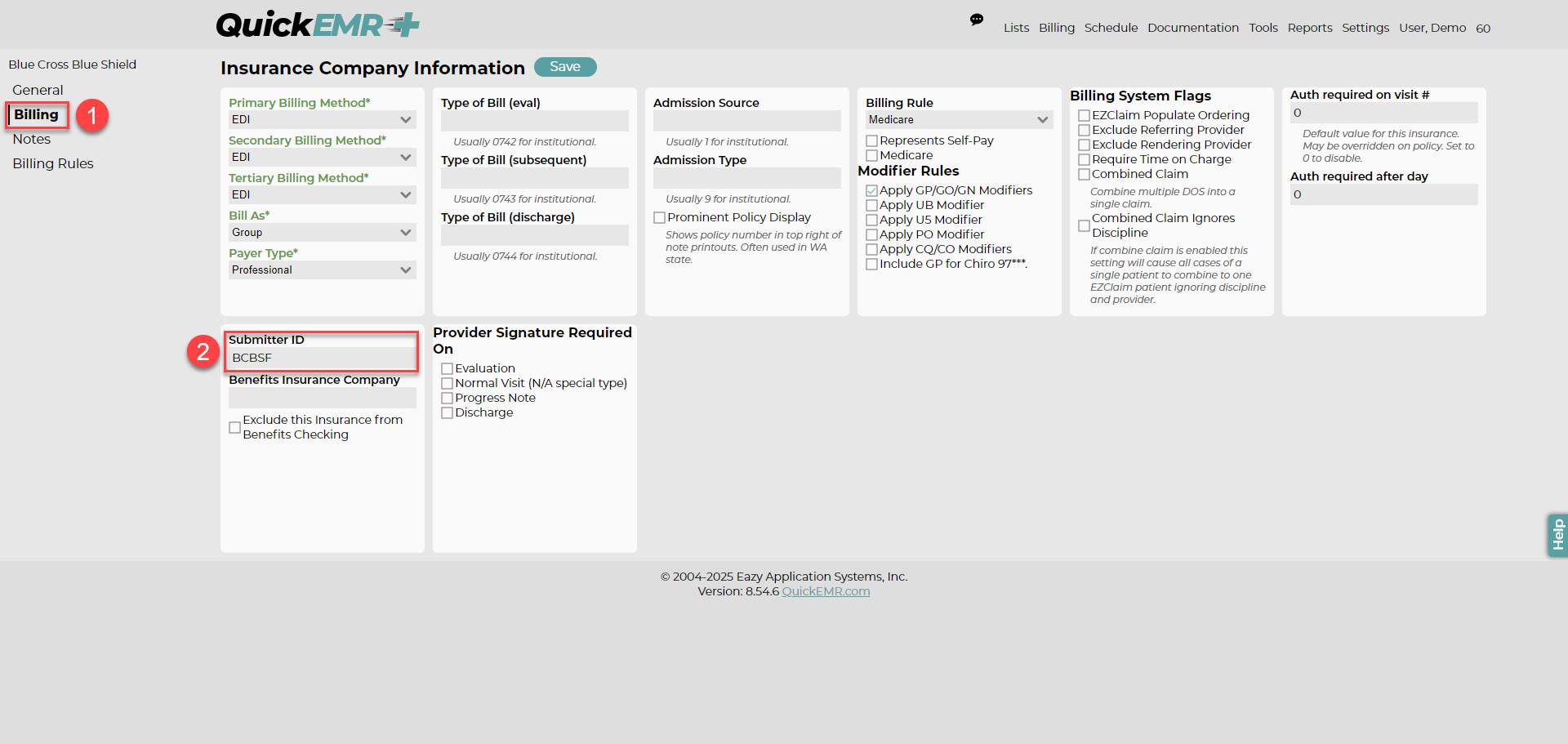Click the Submitter ID field
1568x744 pixels.
pos(323,358)
